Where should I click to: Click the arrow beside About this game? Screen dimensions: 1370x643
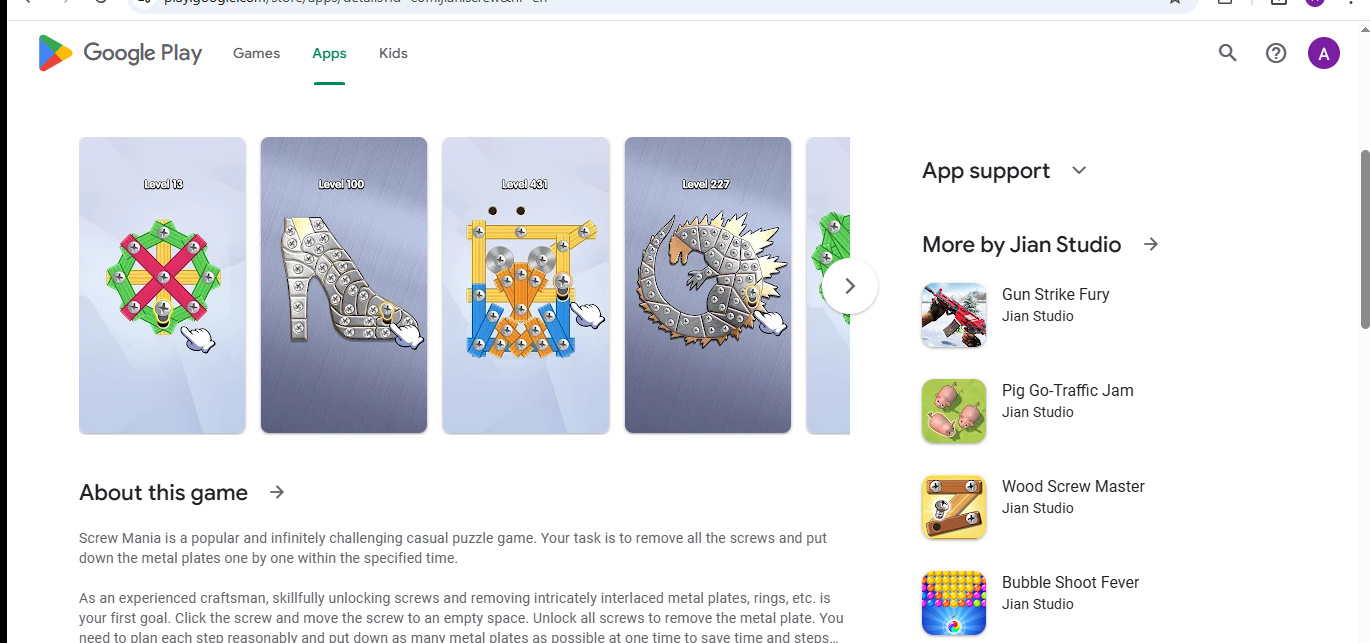click(277, 492)
